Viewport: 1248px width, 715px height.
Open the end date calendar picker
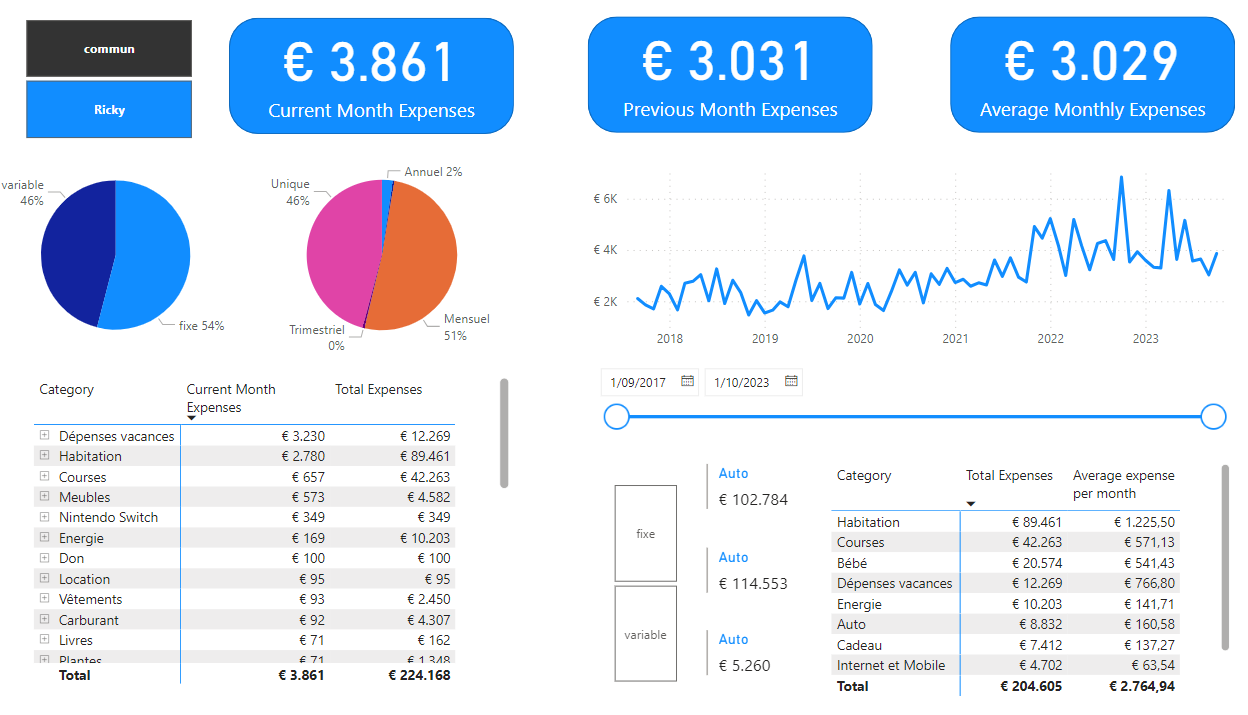(789, 381)
